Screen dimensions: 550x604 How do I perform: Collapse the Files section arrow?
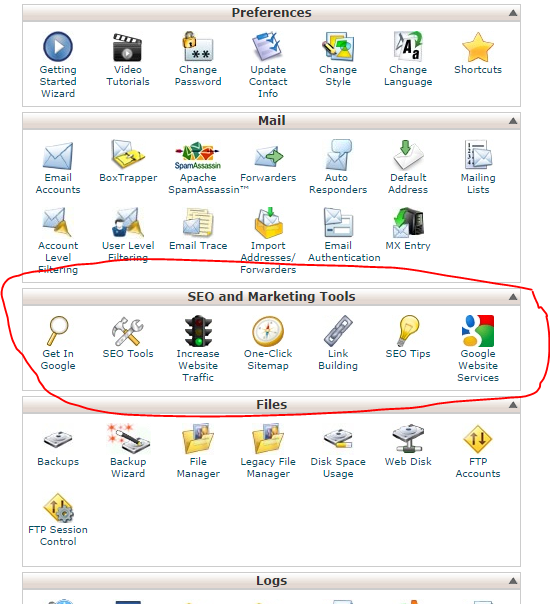coord(513,405)
